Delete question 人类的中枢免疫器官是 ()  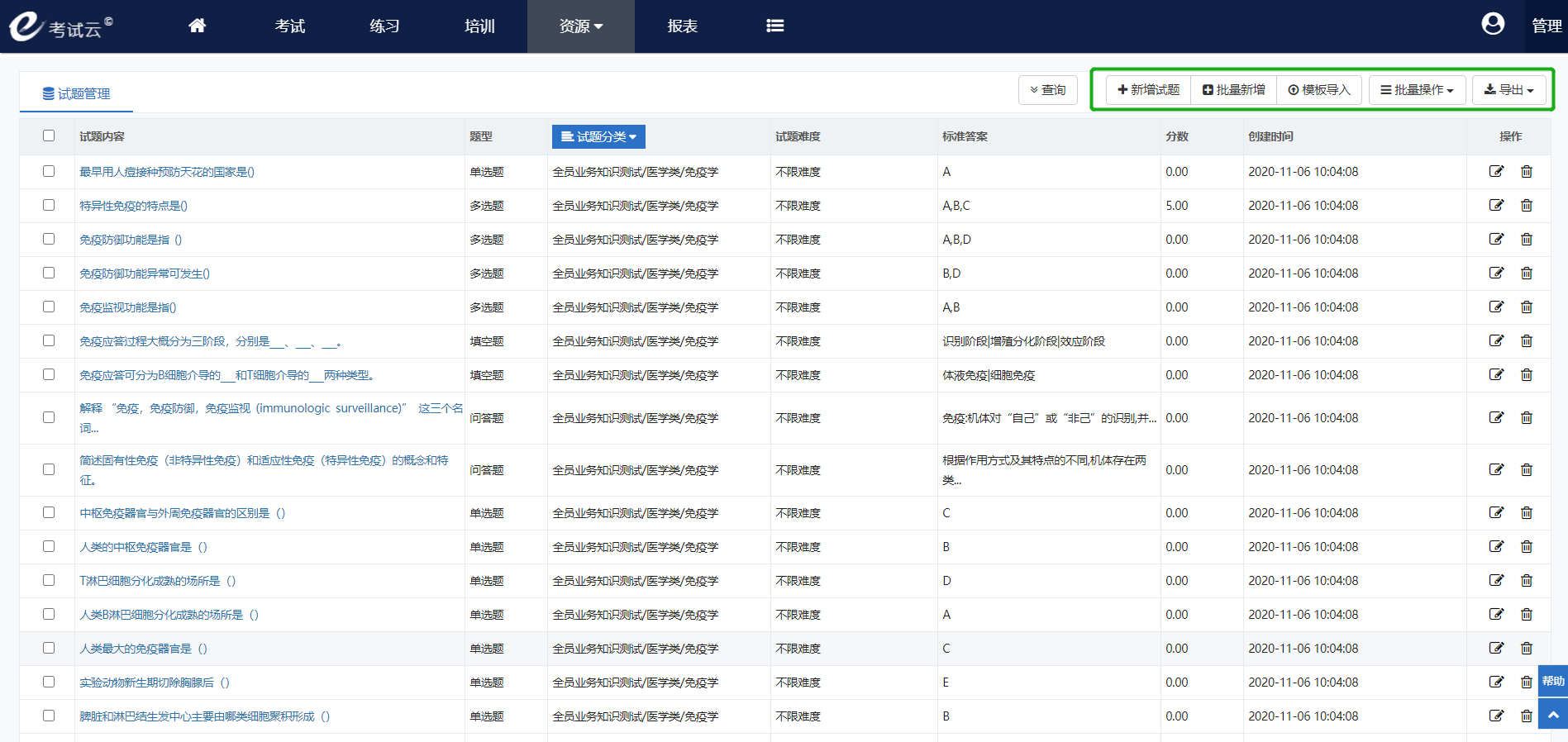[x=1527, y=546]
